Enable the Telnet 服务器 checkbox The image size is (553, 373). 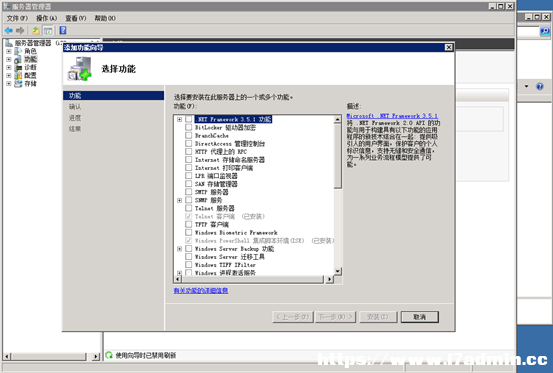188,208
